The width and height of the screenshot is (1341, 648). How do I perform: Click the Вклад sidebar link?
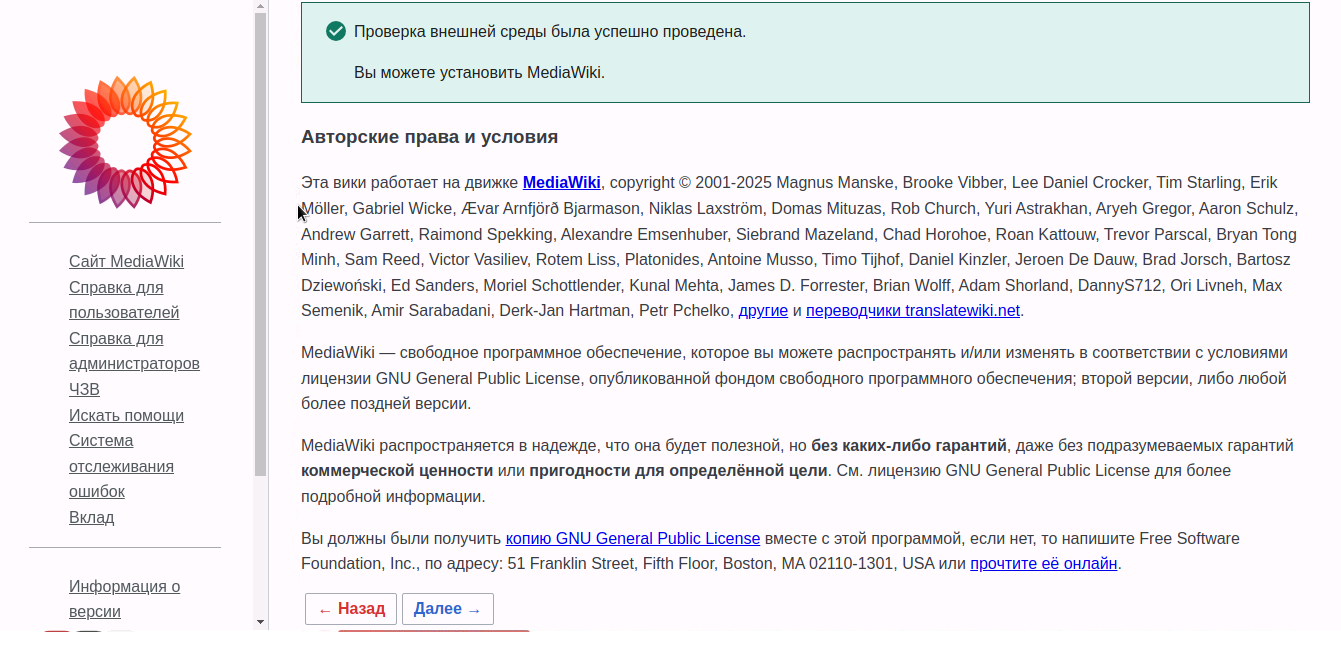[x=91, y=518]
